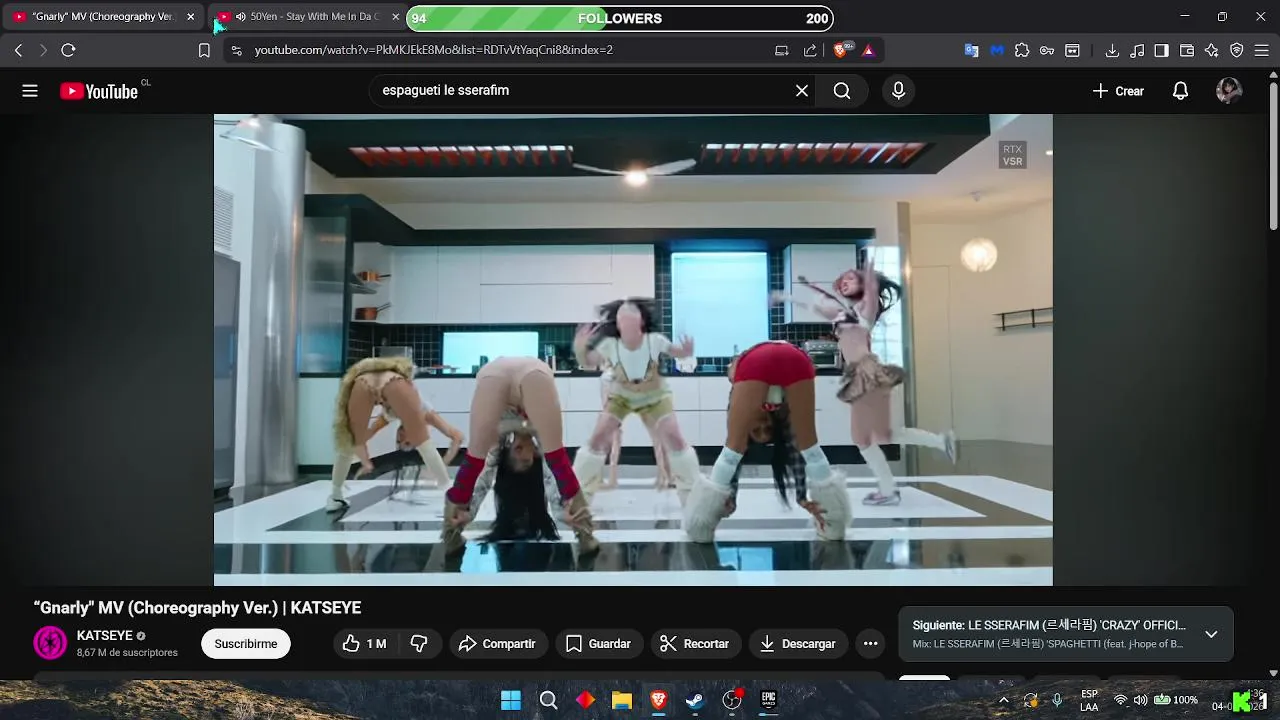The image size is (1280, 720).
Task: Click Suscribirme button
Action: coord(246,644)
